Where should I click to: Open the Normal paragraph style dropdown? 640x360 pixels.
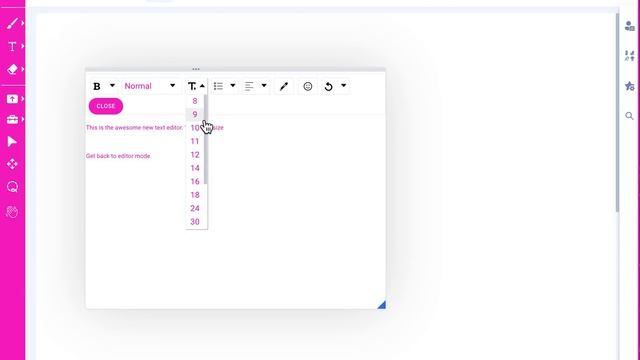tap(150, 86)
